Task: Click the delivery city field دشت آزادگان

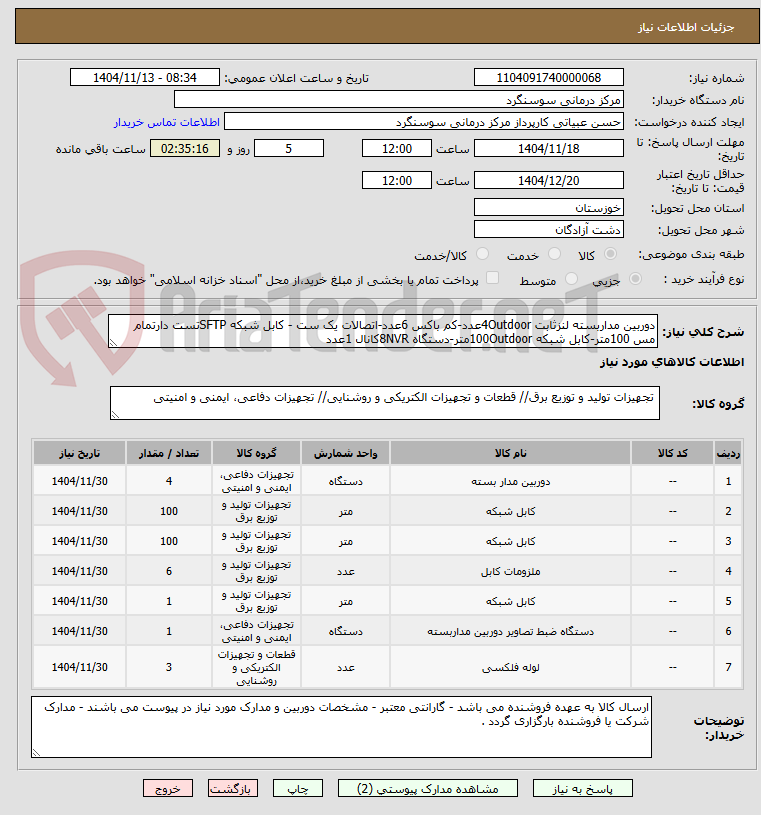Action: pos(548,229)
